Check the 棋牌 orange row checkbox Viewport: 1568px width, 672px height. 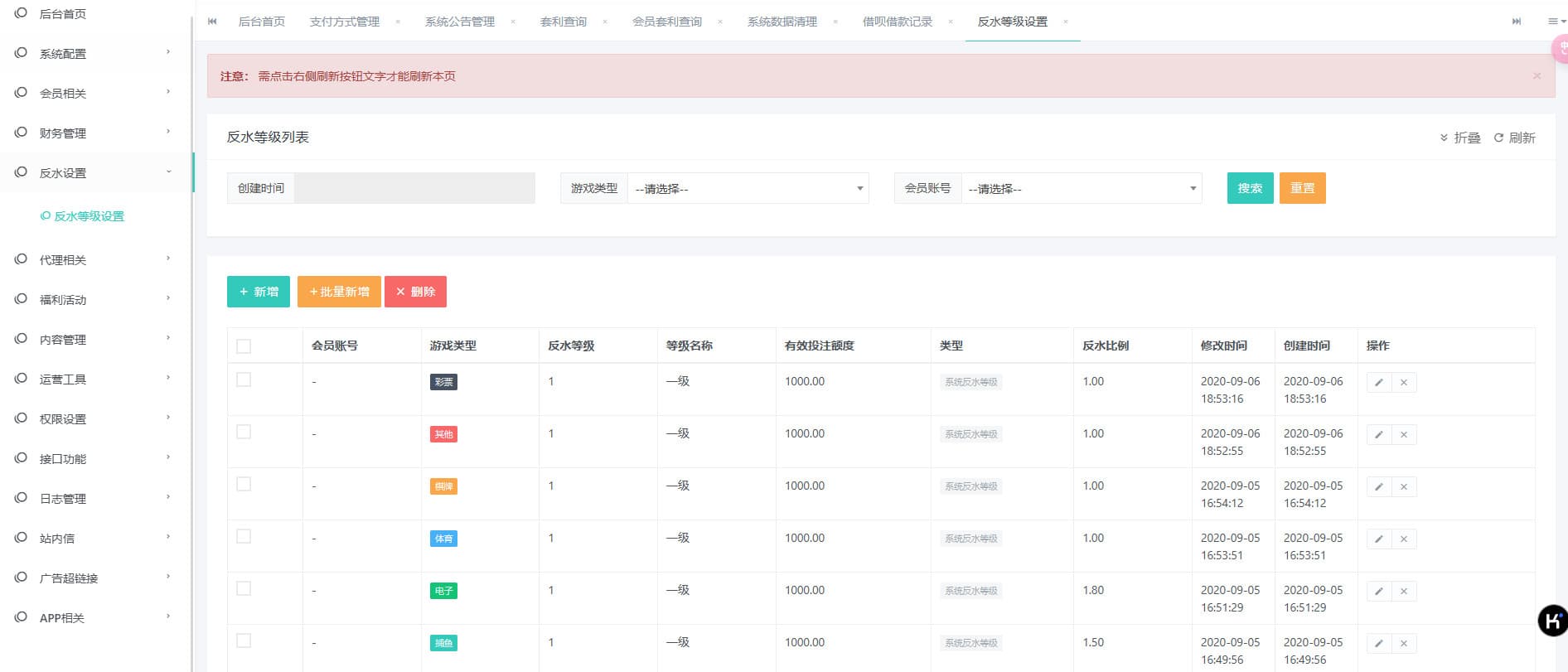pos(244,484)
